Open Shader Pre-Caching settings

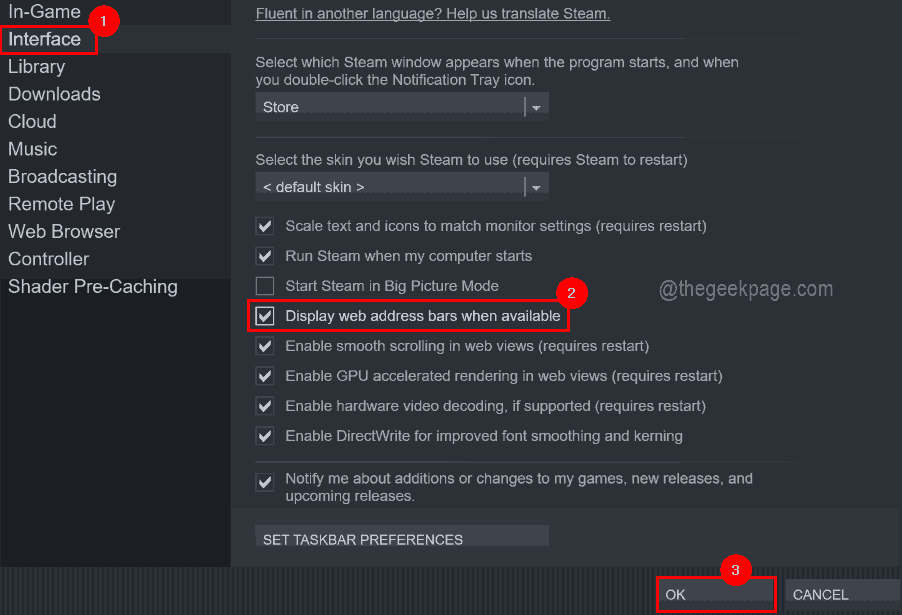pyautogui.click(x=92, y=286)
